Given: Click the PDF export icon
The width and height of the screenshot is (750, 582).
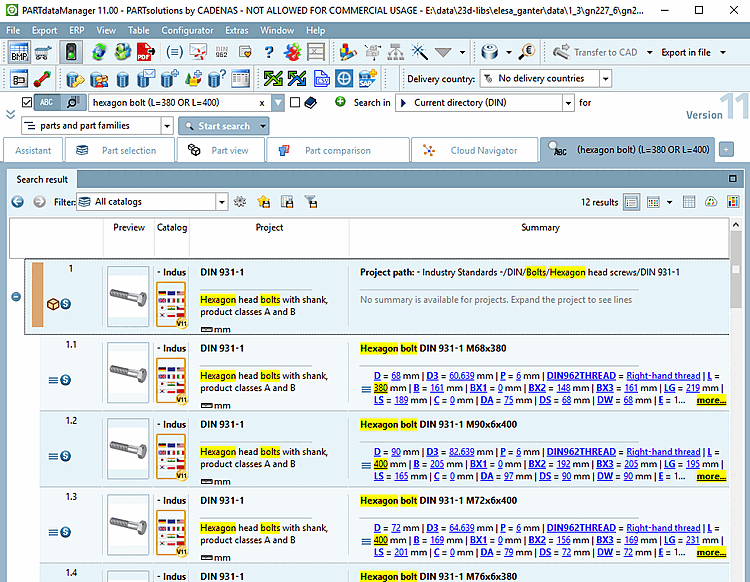Looking at the screenshot, I should coord(145,52).
